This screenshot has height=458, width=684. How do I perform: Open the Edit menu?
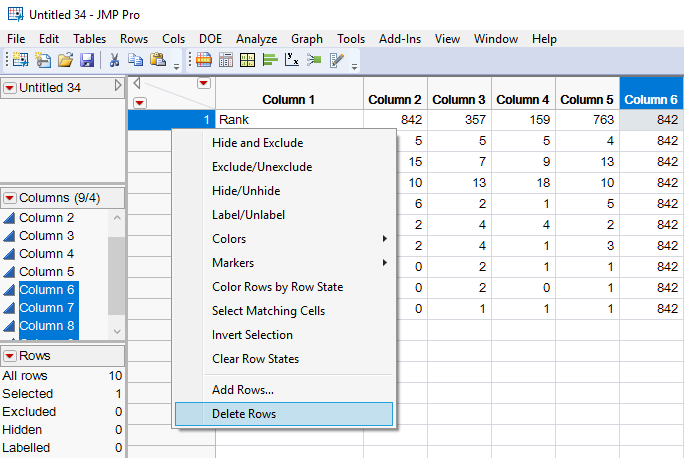pyautogui.click(x=49, y=39)
